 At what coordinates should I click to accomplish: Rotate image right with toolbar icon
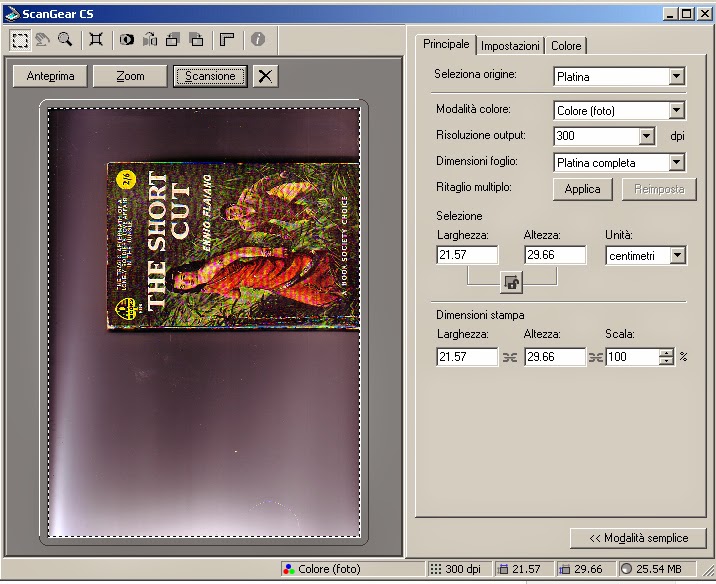pyautogui.click(x=196, y=40)
